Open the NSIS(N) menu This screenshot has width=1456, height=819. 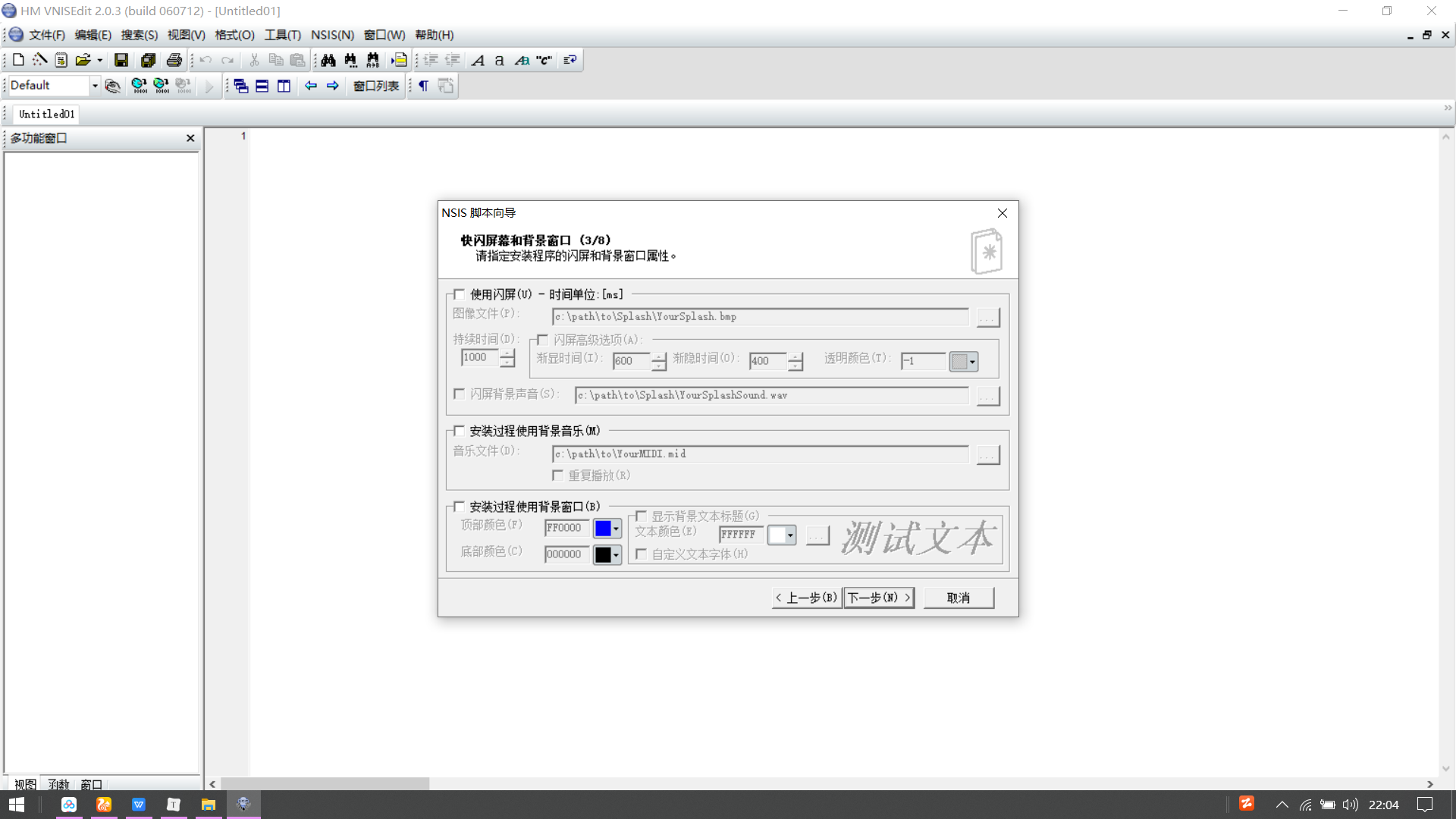[332, 35]
